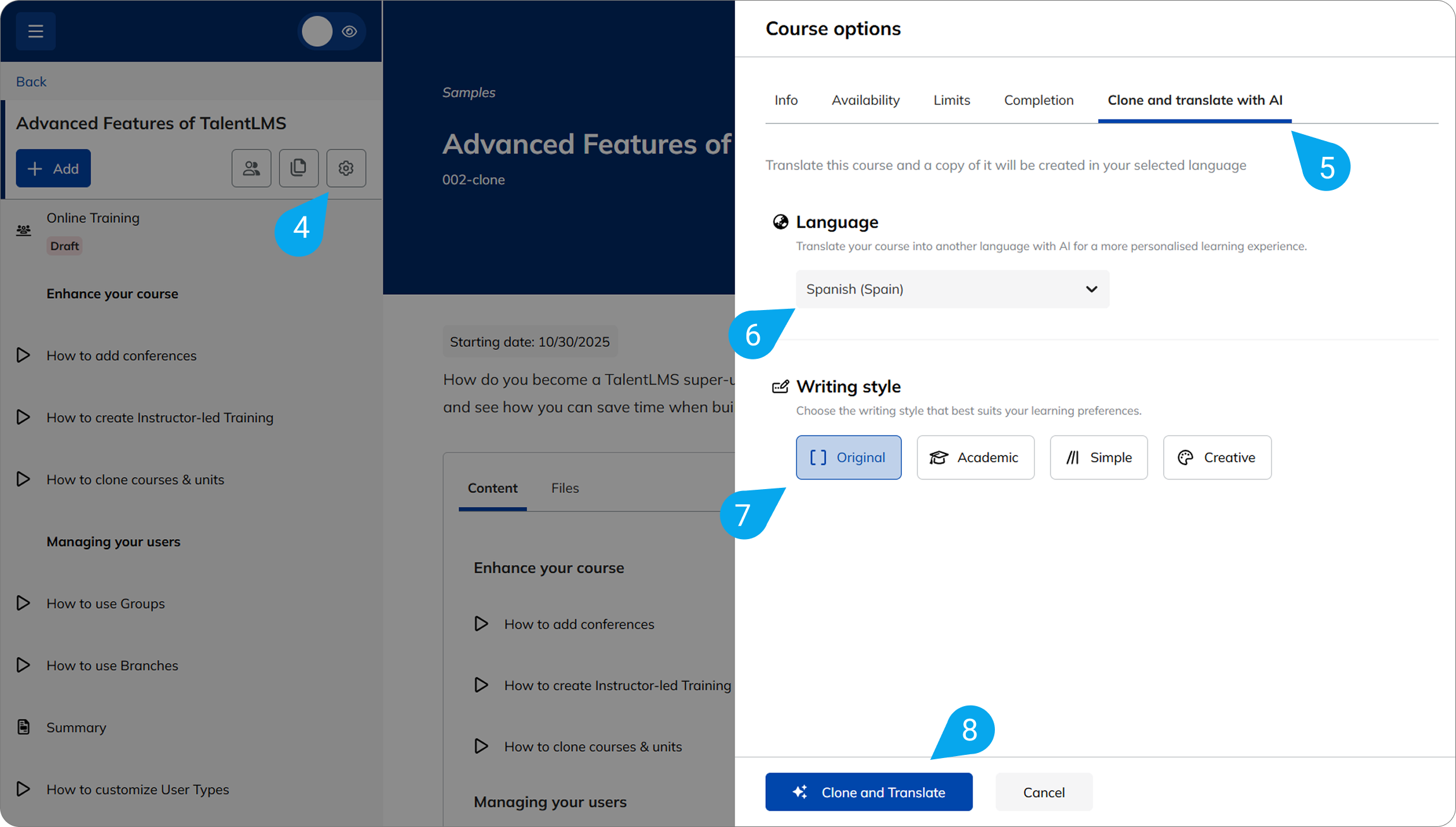This screenshot has height=827, width=1456.
Task: Open the hamburger main menu
Action: coord(35,31)
